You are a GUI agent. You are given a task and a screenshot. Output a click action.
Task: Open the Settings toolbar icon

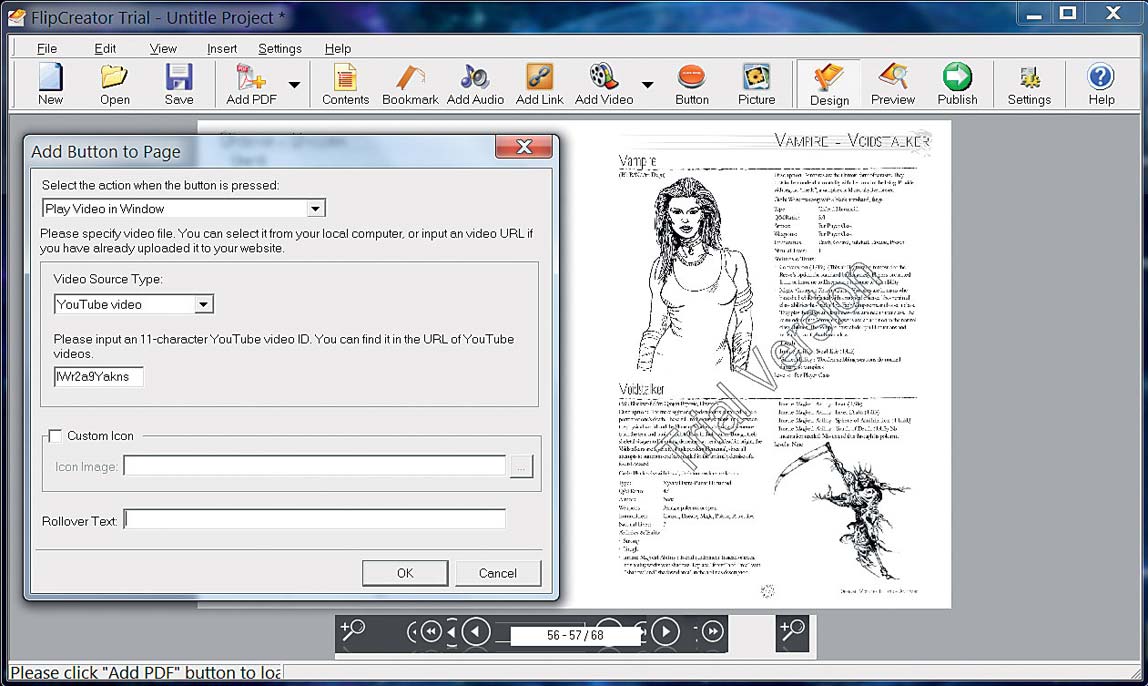1029,84
